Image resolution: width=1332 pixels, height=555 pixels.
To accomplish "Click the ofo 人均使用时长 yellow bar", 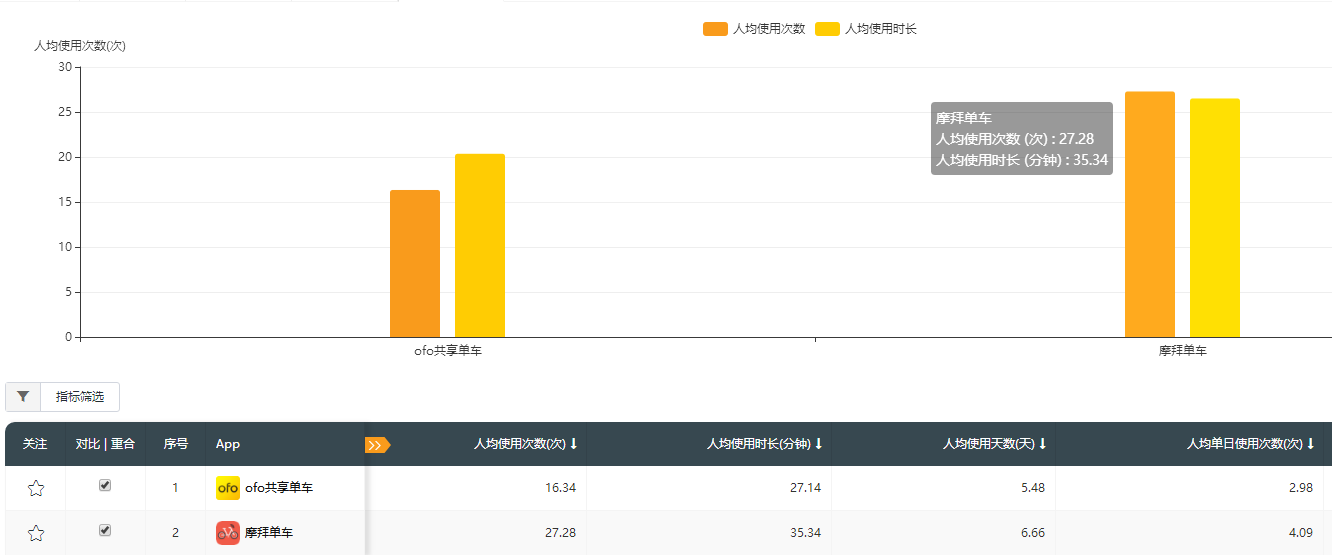I will coord(480,246).
